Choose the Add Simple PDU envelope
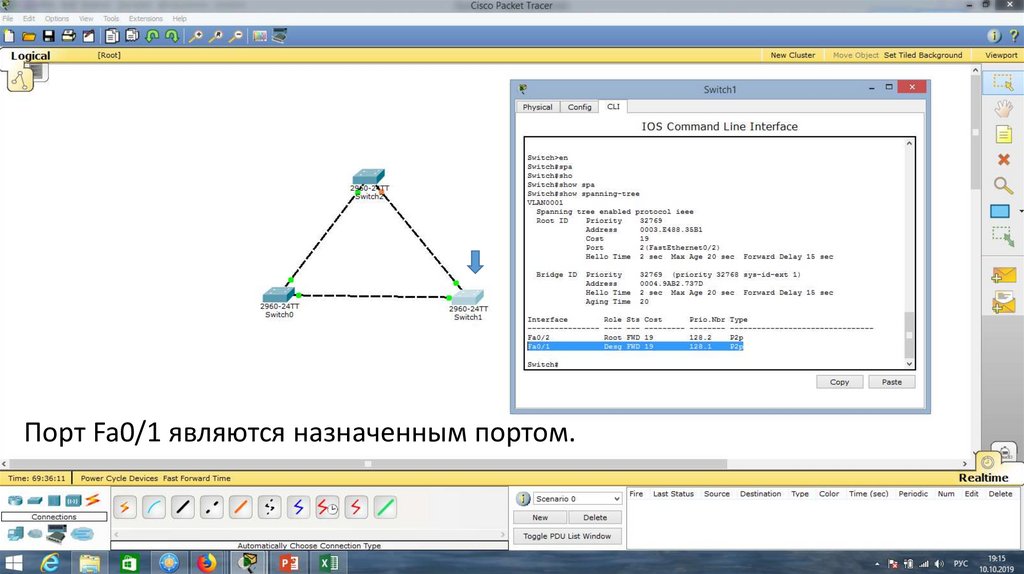1024x574 pixels. [x=1003, y=276]
